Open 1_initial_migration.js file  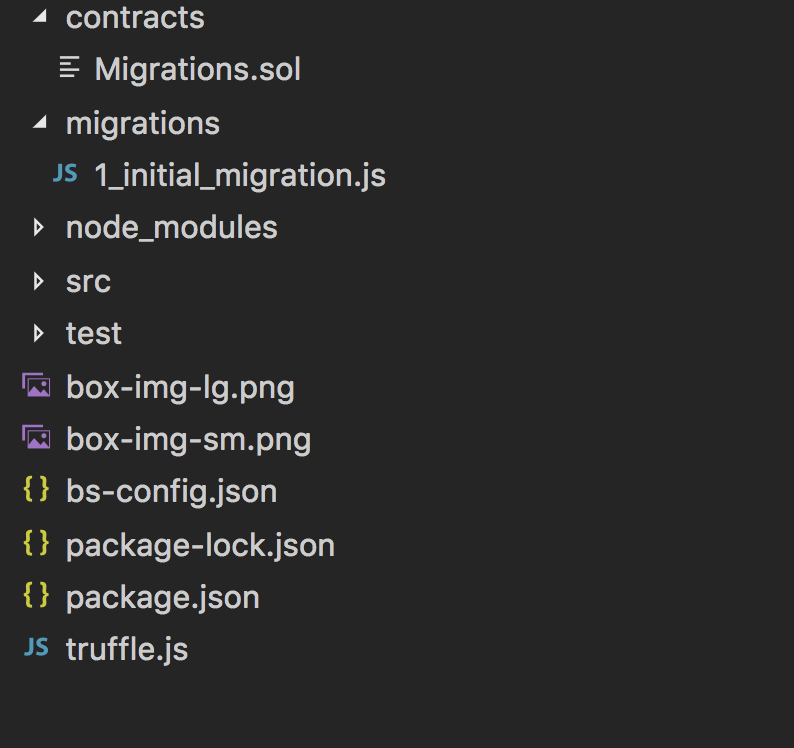[x=240, y=175]
